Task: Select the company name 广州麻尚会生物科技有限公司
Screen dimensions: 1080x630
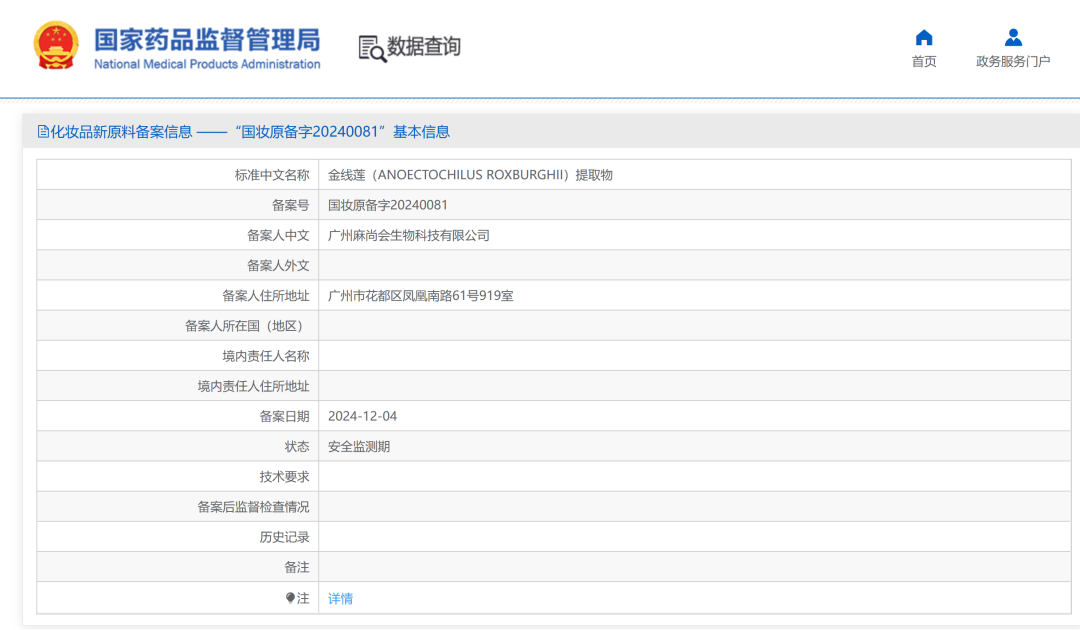Action: point(409,235)
